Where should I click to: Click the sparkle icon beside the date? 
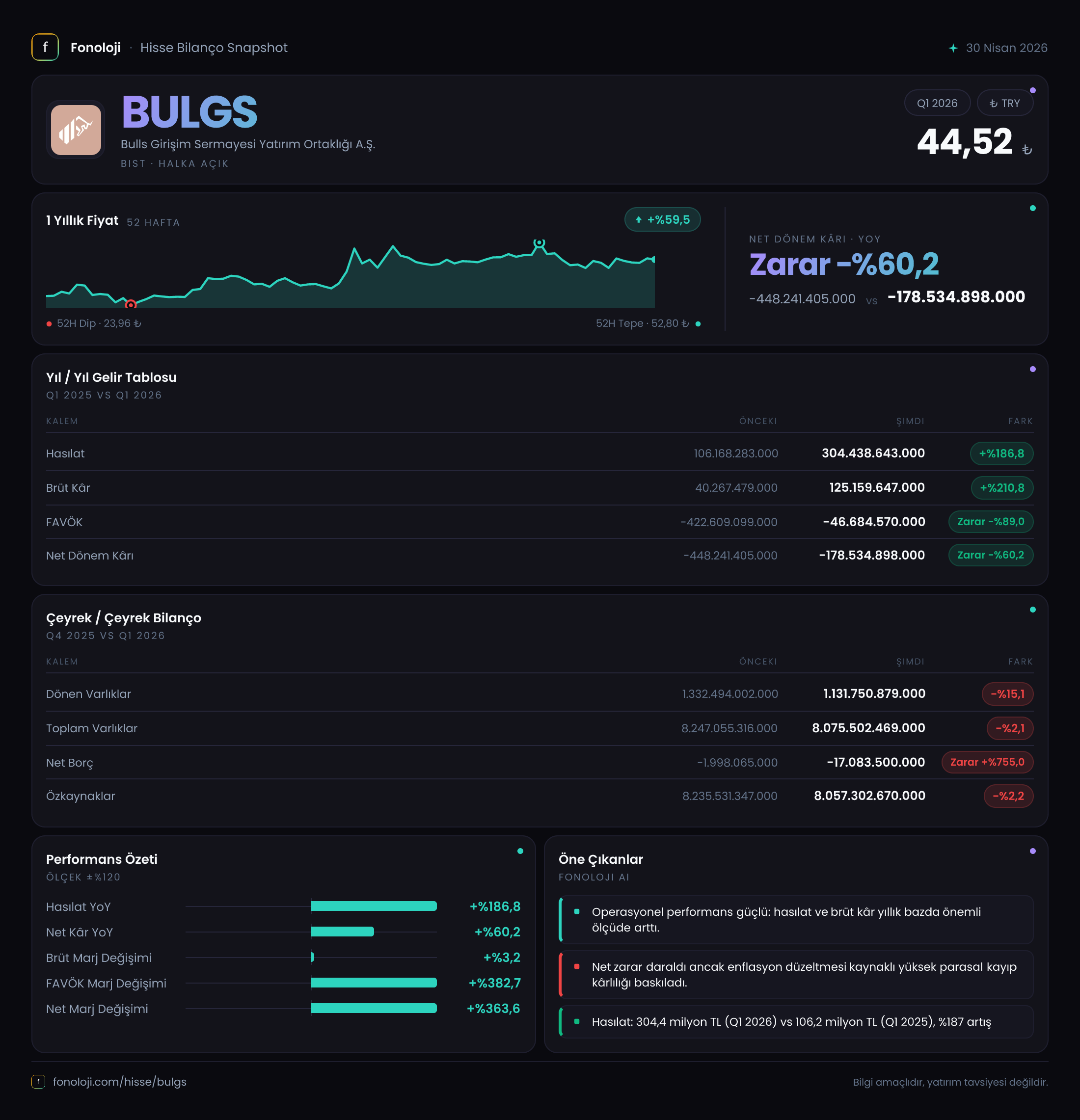click(953, 48)
